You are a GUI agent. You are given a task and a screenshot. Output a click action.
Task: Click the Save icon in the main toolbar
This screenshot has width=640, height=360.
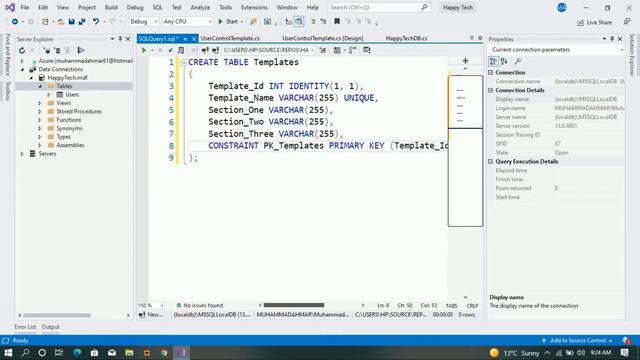click(71, 22)
